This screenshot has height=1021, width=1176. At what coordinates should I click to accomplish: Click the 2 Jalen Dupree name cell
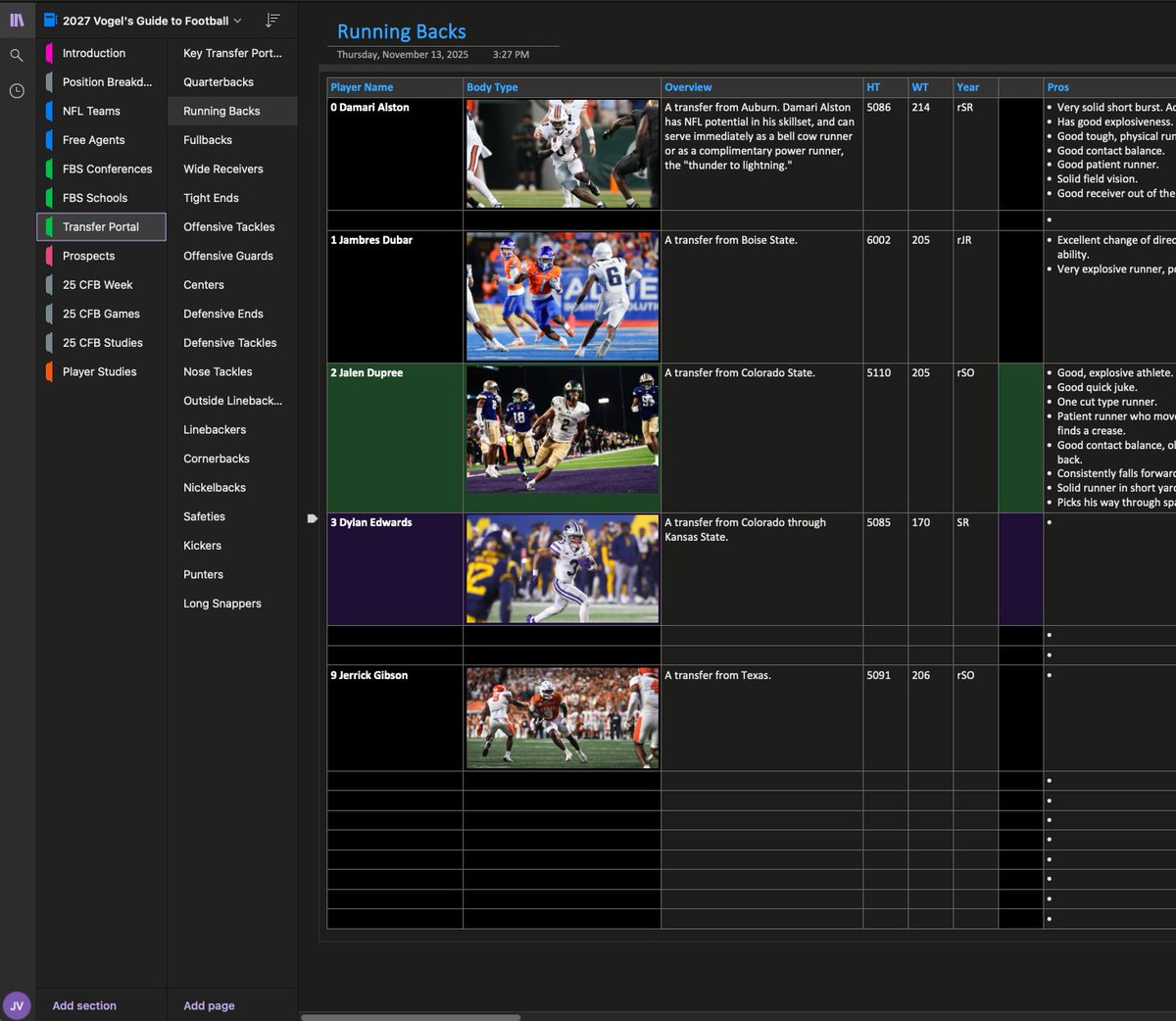[x=395, y=438]
